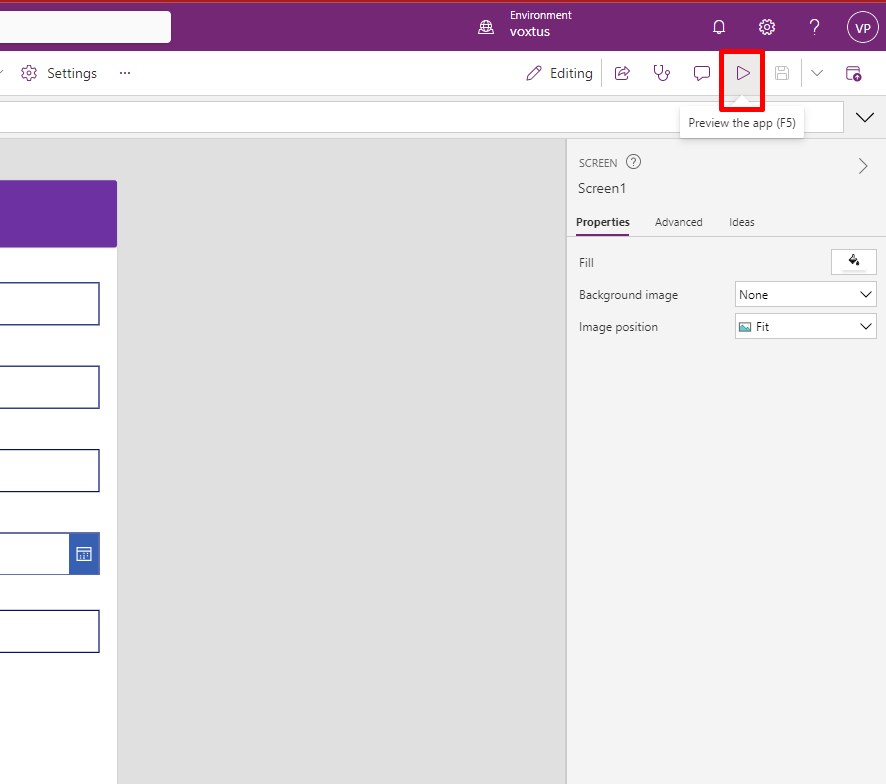Click the Publish icon

(x=853, y=73)
